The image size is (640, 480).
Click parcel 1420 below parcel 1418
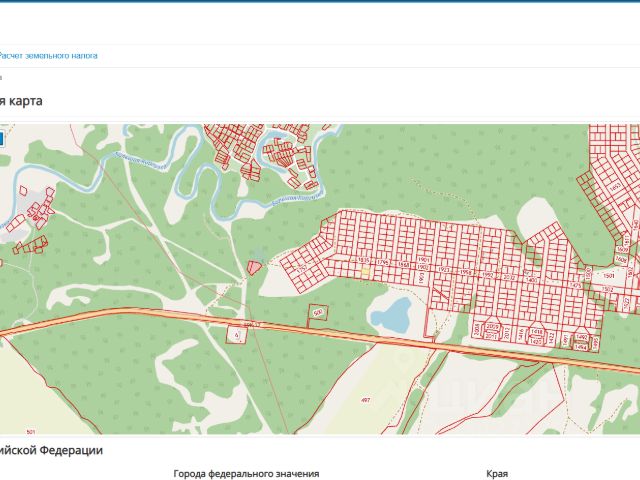(536, 340)
